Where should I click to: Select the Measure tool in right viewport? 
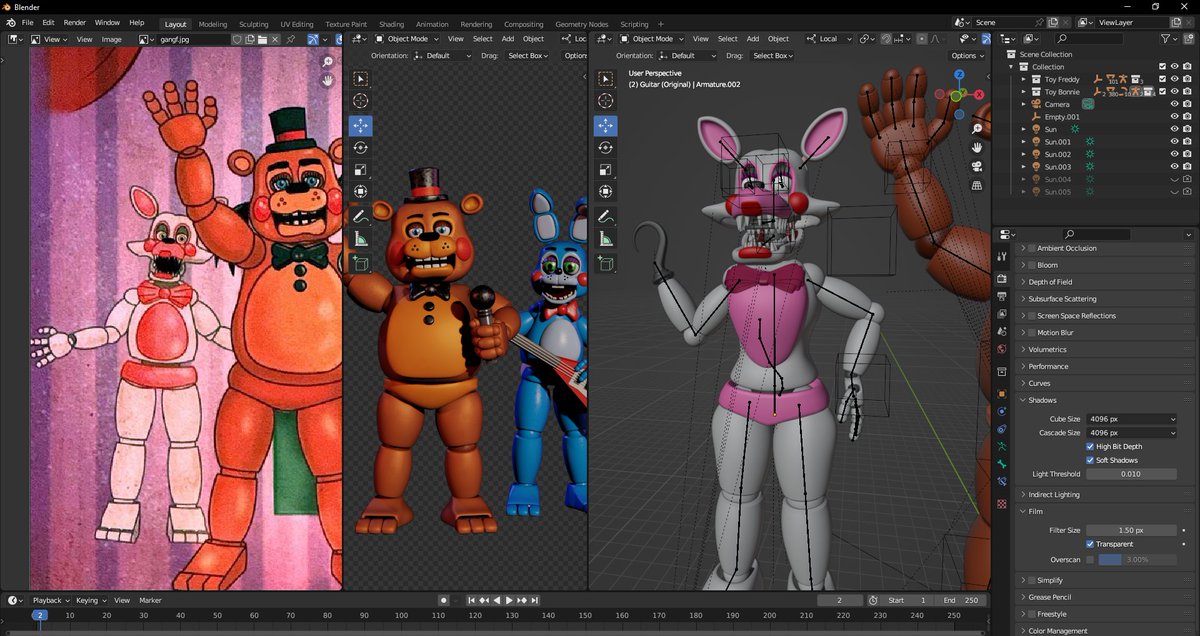pos(605,239)
